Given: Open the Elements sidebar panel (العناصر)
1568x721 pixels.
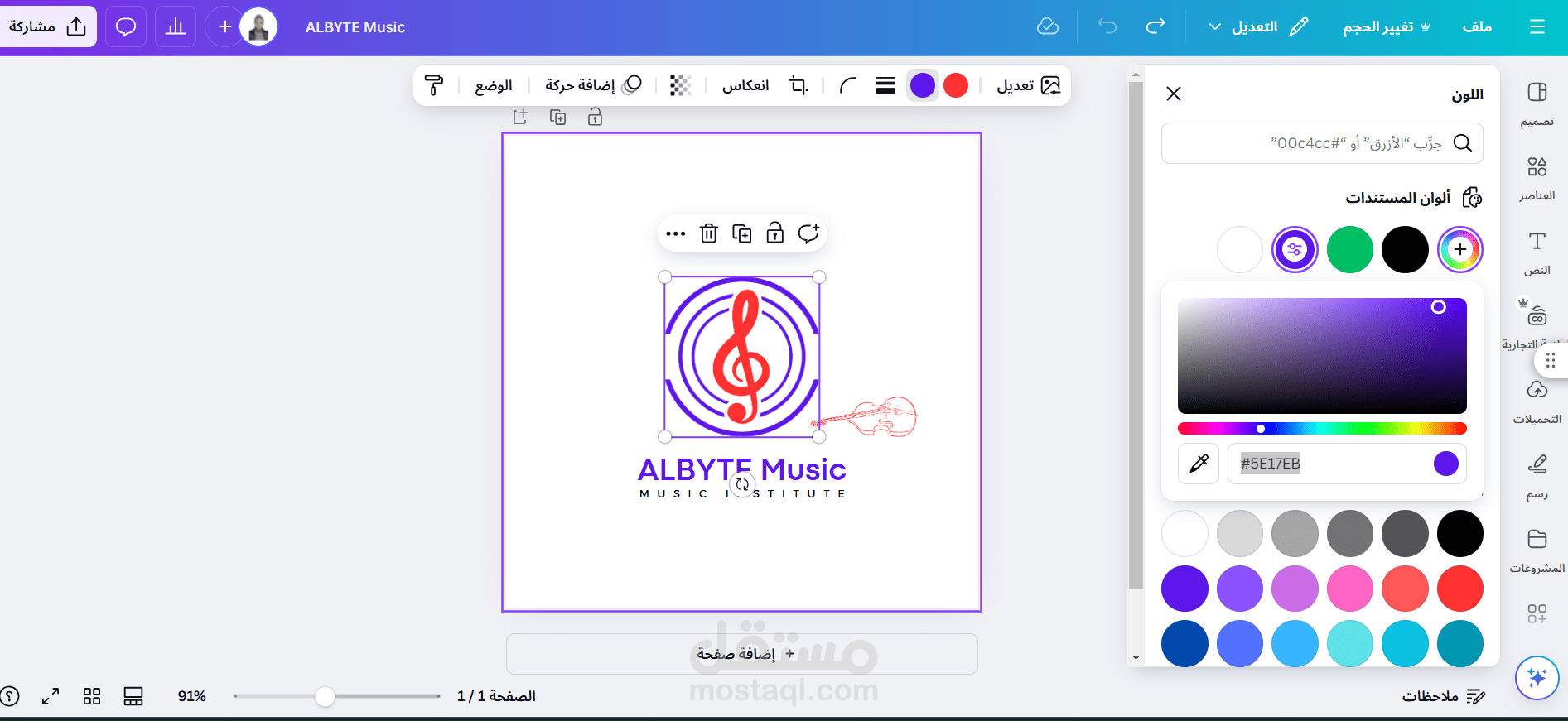Looking at the screenshot, I should pos(1537,177).
